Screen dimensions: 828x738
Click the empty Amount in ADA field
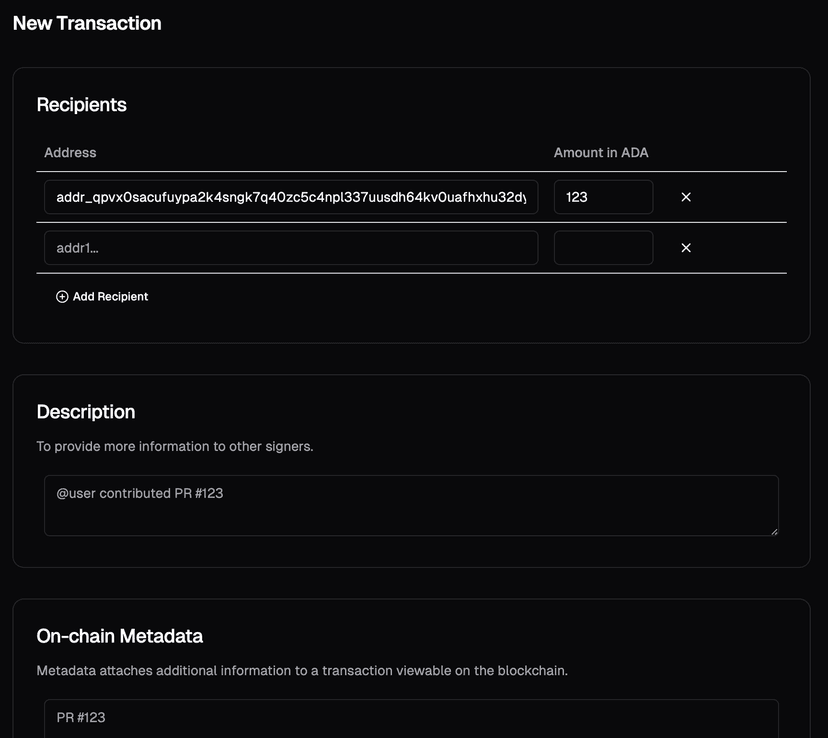(603, 247)
